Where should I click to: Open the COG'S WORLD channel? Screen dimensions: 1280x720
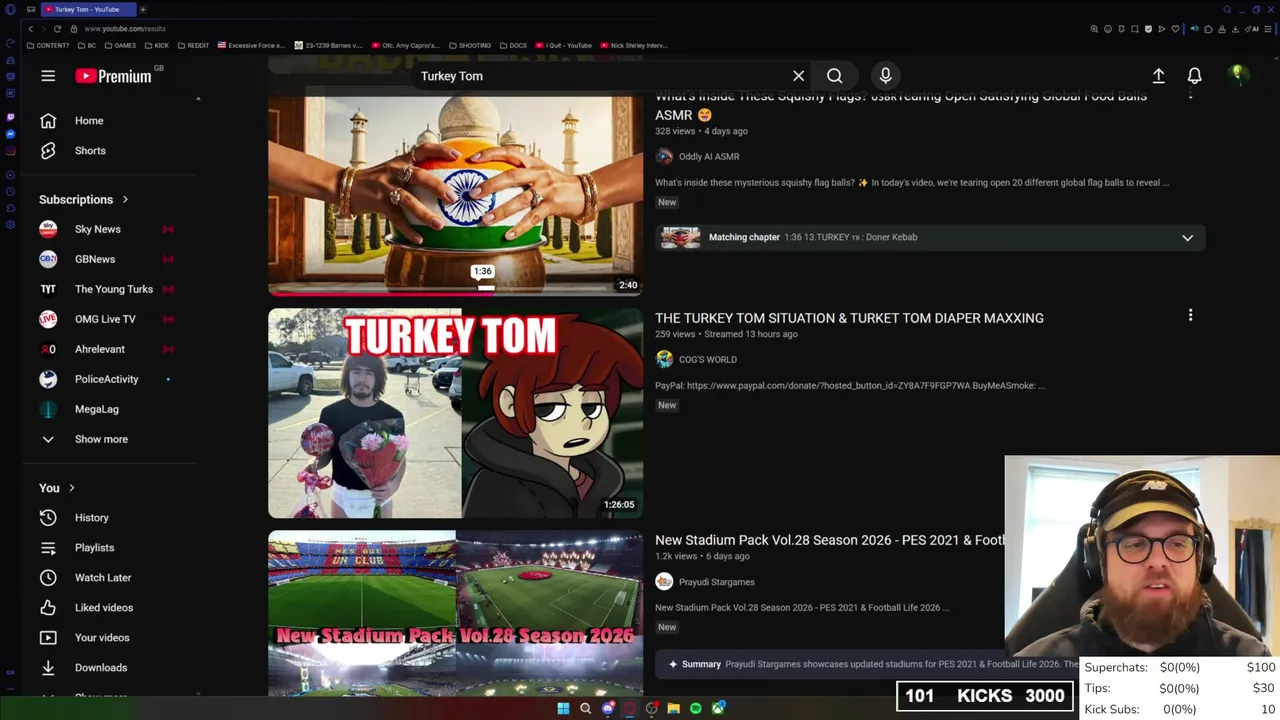tap(707, 360)
